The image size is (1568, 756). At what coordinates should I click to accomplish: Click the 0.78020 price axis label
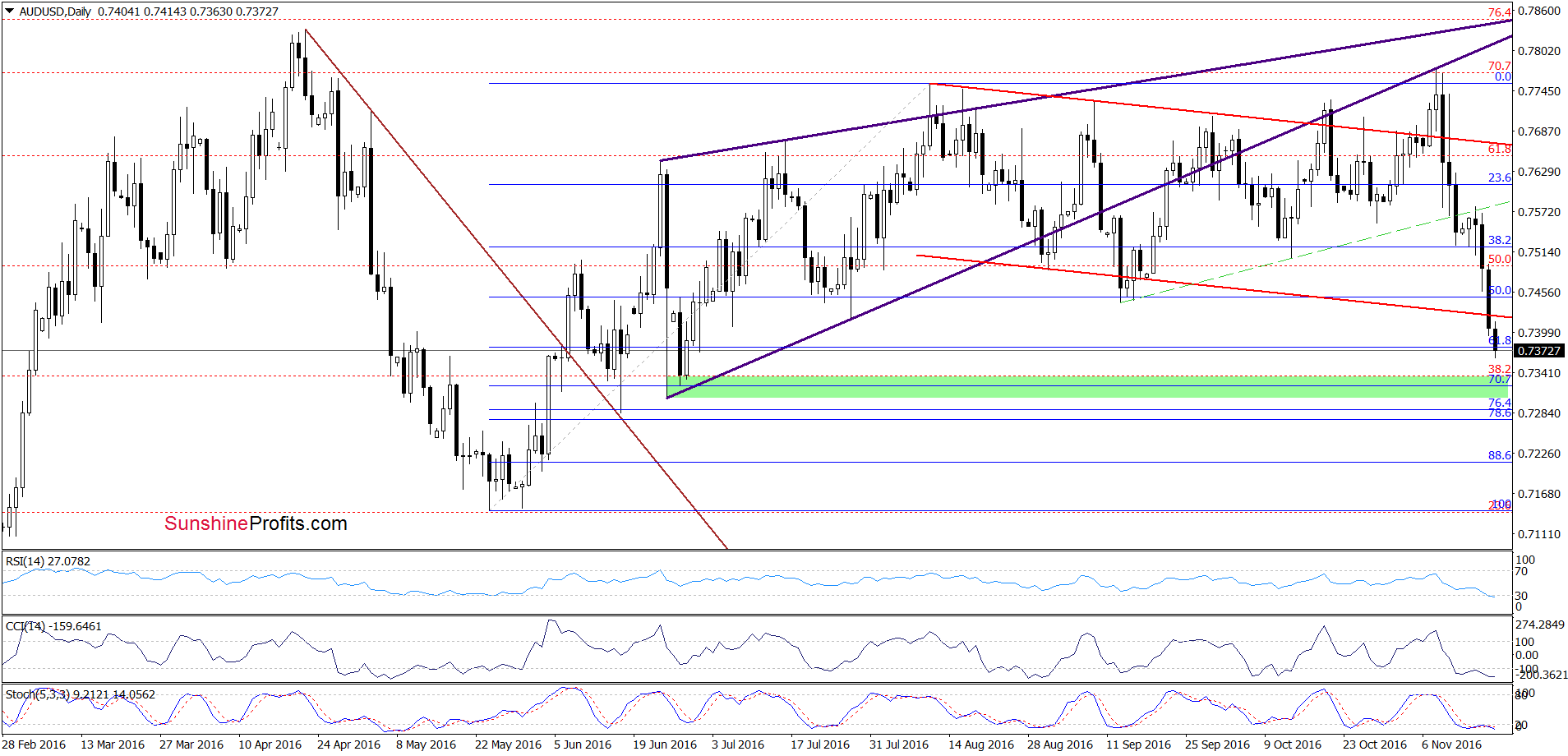1538,51
